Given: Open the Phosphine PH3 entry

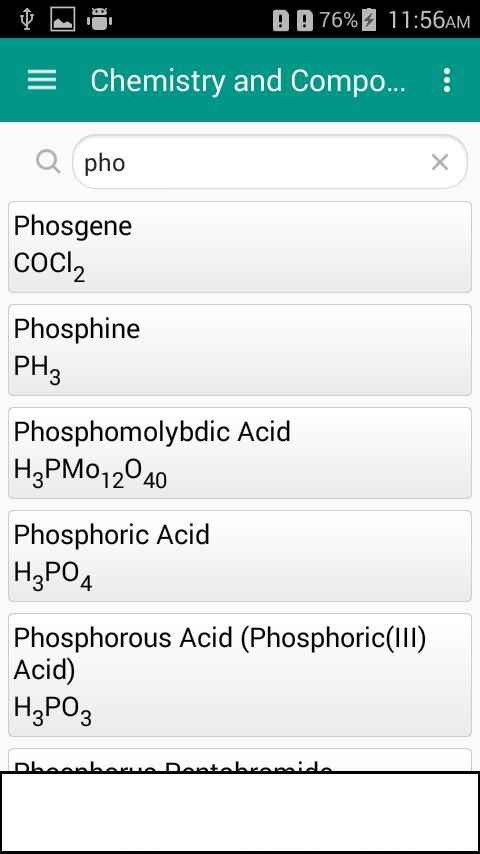Looking at the screenshot, I should click(240, 350).
